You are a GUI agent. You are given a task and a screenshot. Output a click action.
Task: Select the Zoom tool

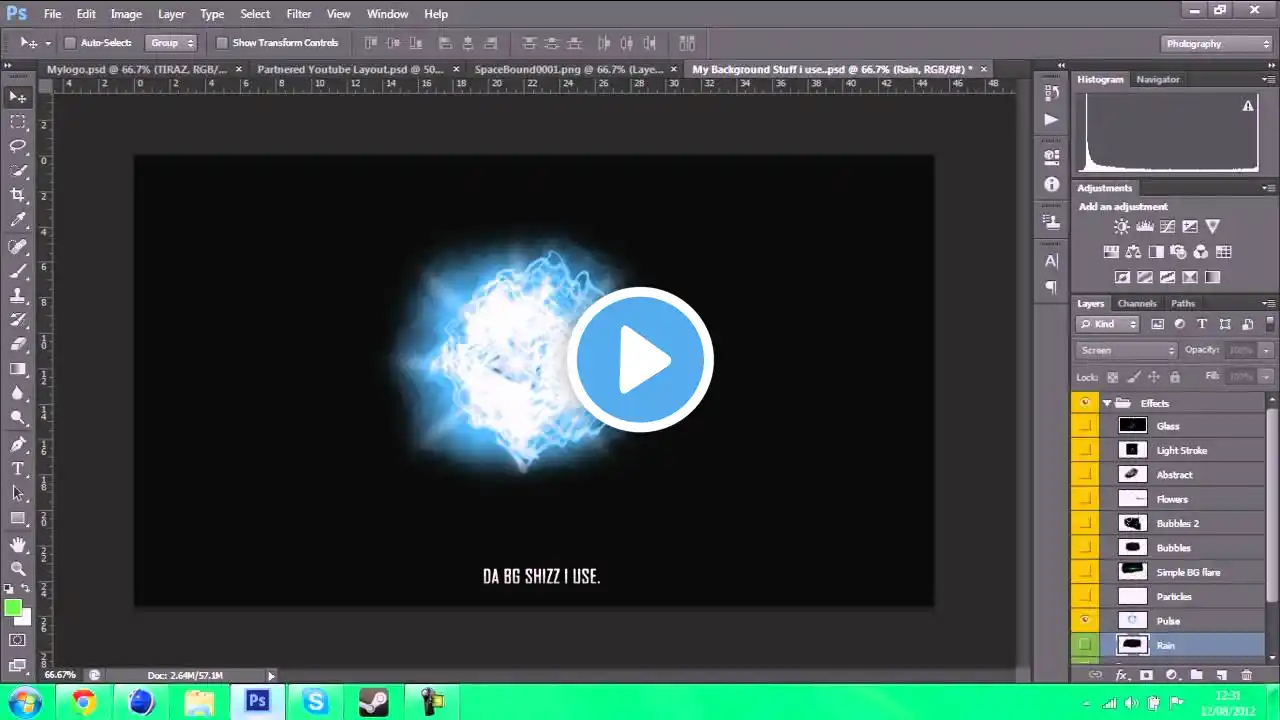18,568
